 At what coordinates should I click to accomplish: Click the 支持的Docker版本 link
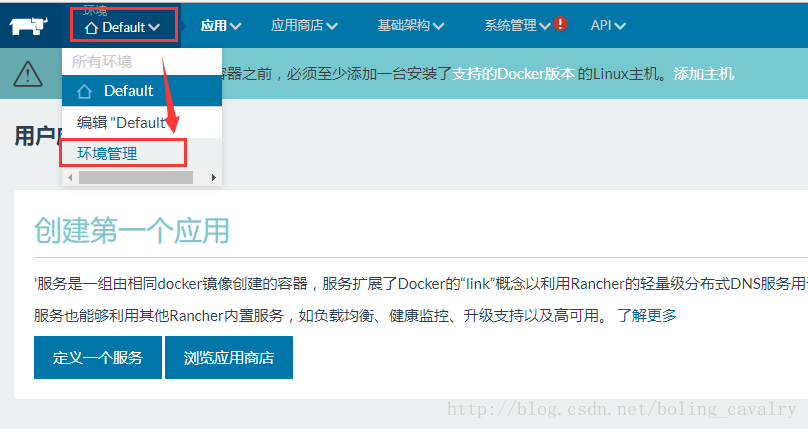coord(513,74)
